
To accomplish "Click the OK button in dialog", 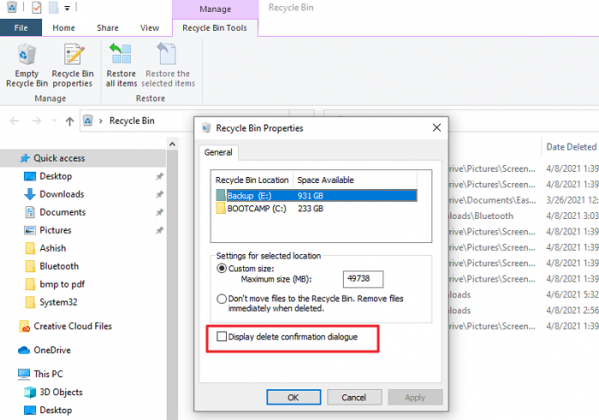I will point(293,397).
